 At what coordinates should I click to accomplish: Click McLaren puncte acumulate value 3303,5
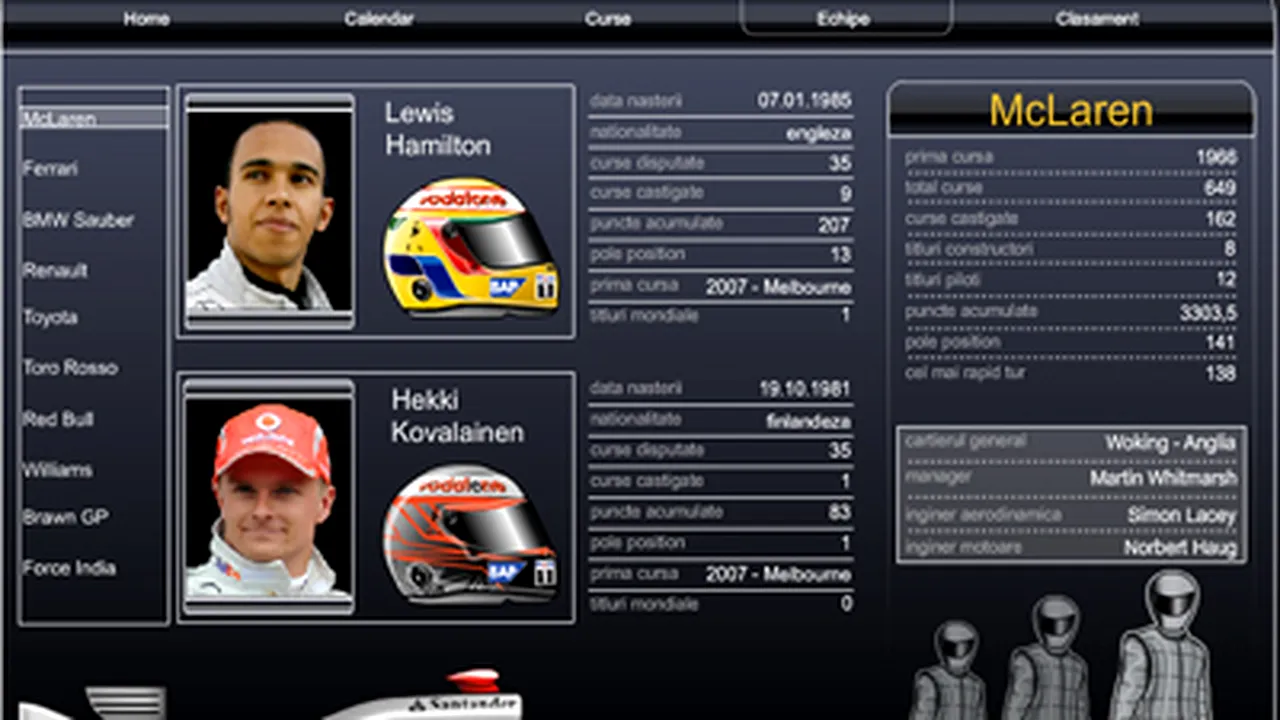point(1208,312)
